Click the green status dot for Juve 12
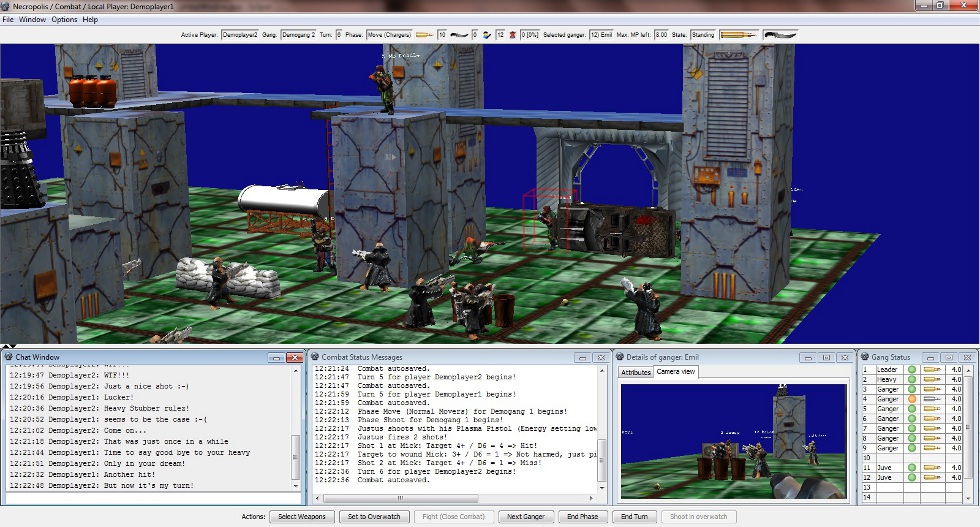This screenshot has width=980, height=527. (x=912, y=477)
